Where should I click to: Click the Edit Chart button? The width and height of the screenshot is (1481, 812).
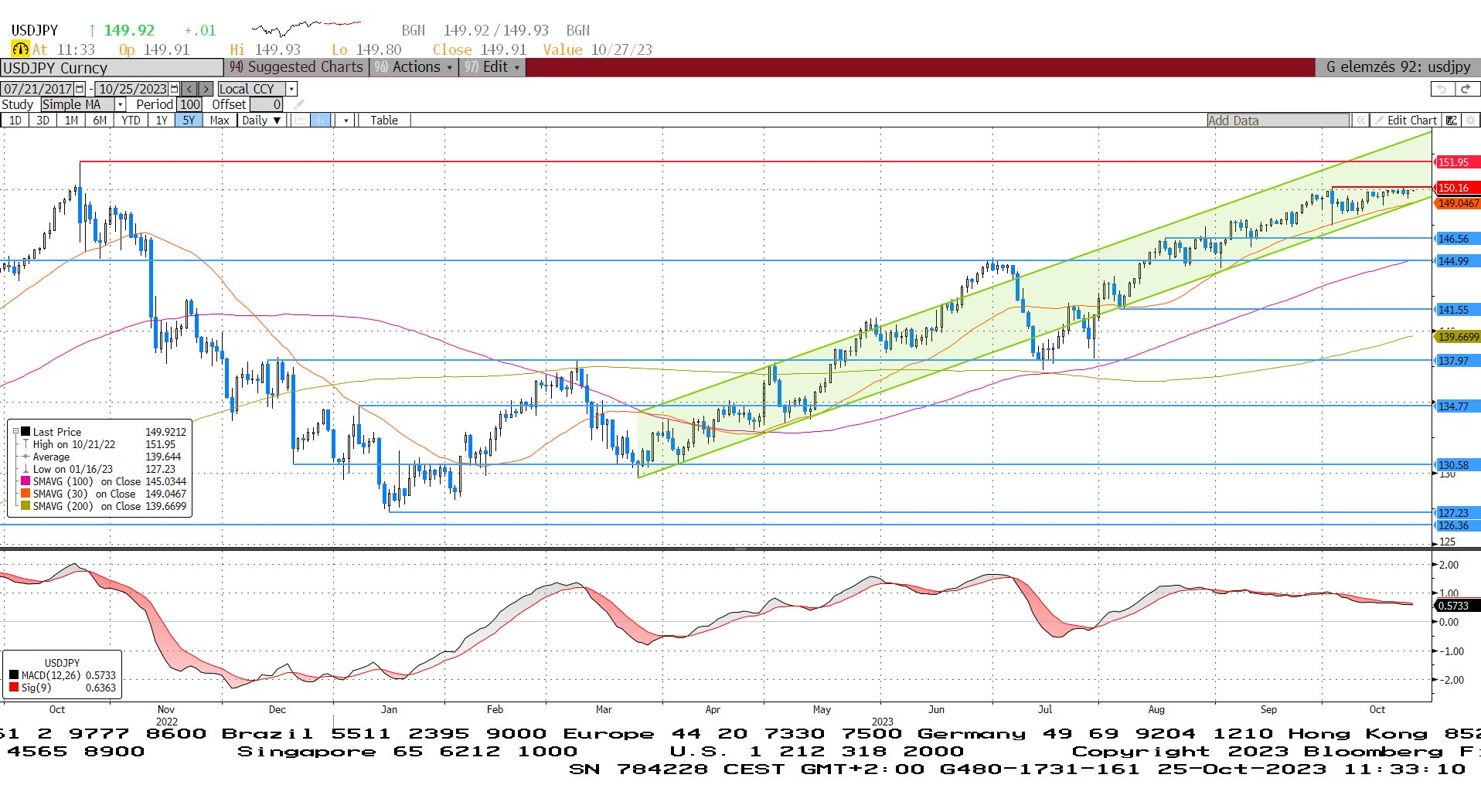(x=1405, y=121)
